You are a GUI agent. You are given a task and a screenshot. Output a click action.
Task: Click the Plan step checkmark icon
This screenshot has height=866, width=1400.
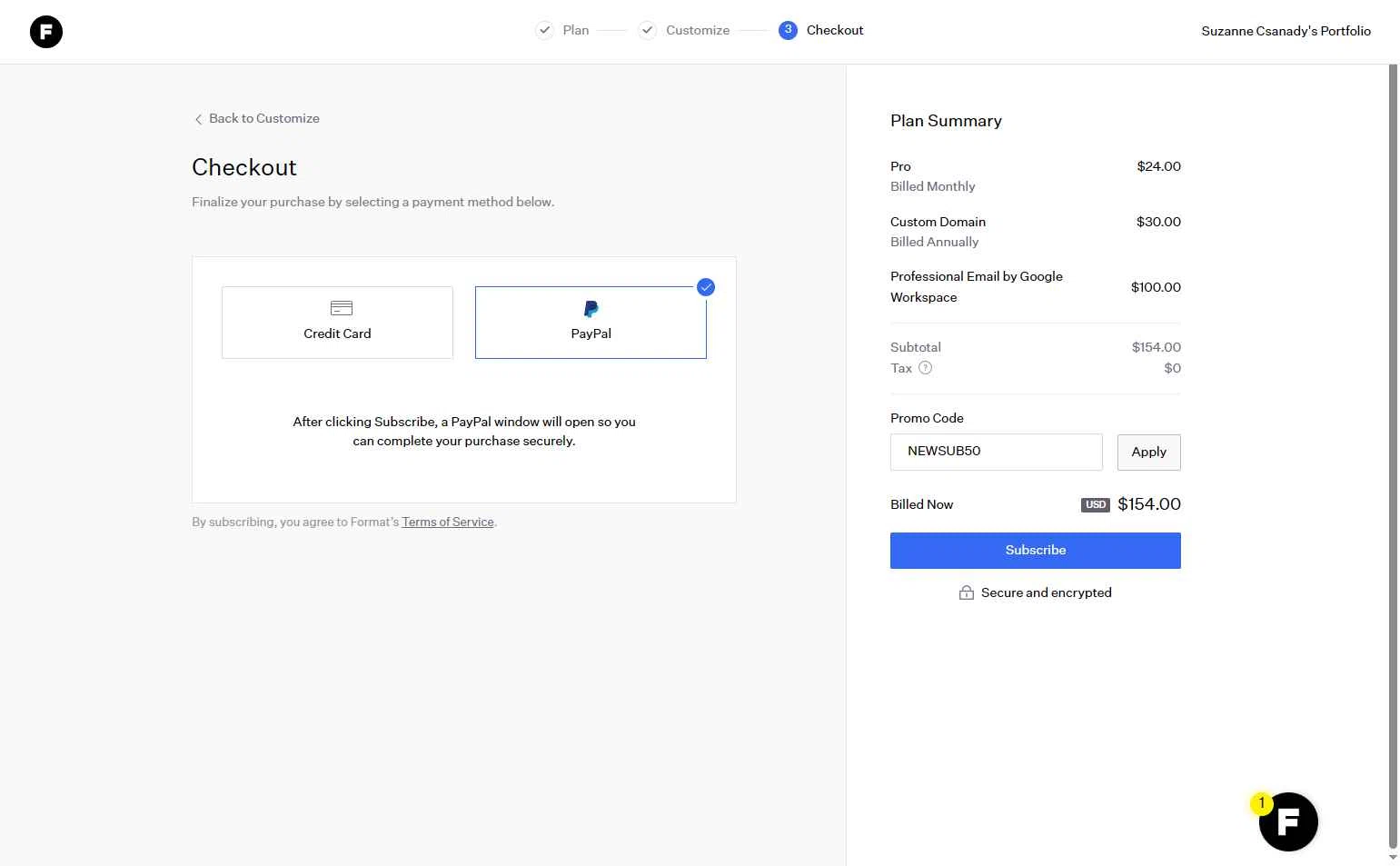click(544, 30)
